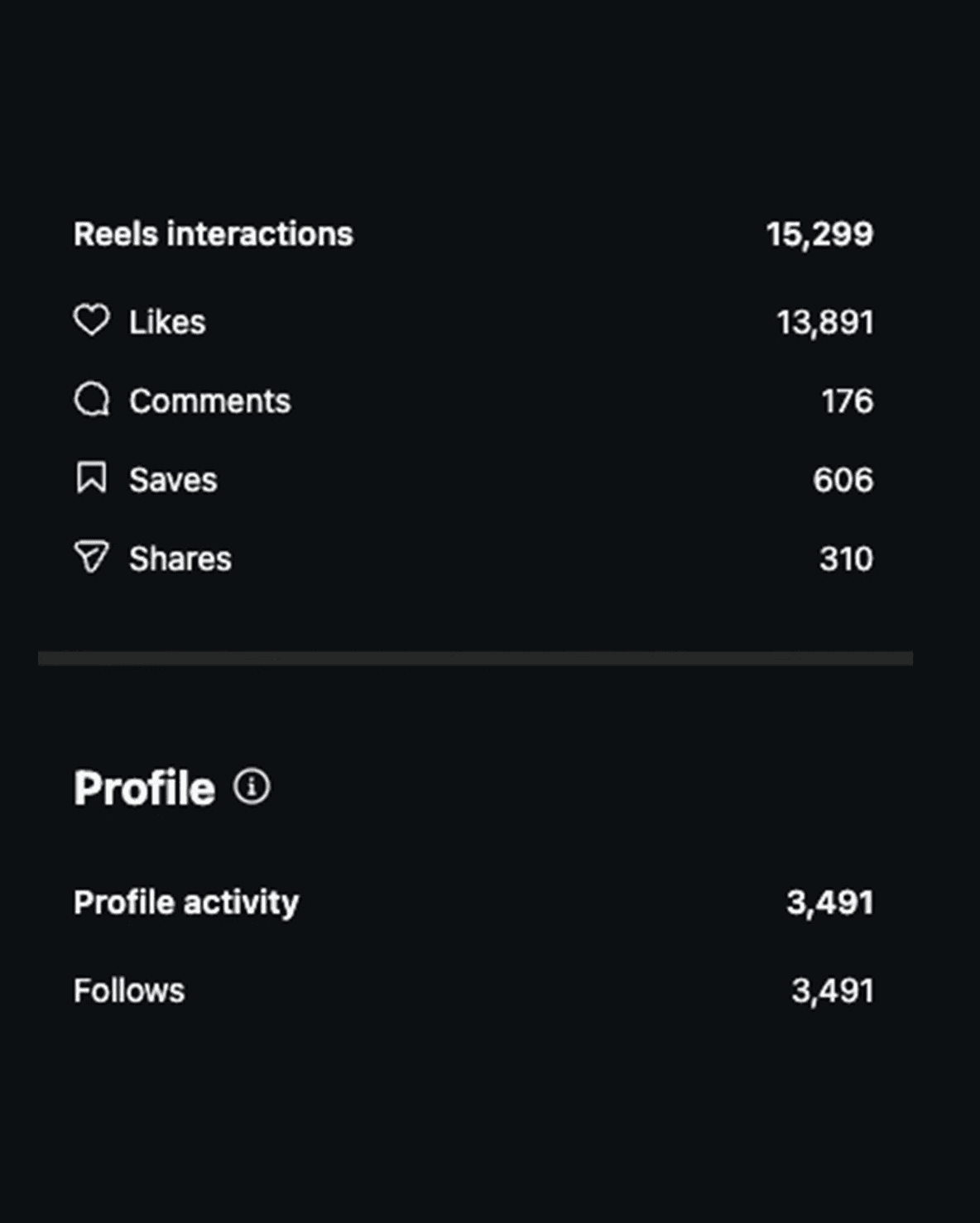The image size is (980, 1223).
Task: Click the Follows label
Action: [x=129, y=990]
